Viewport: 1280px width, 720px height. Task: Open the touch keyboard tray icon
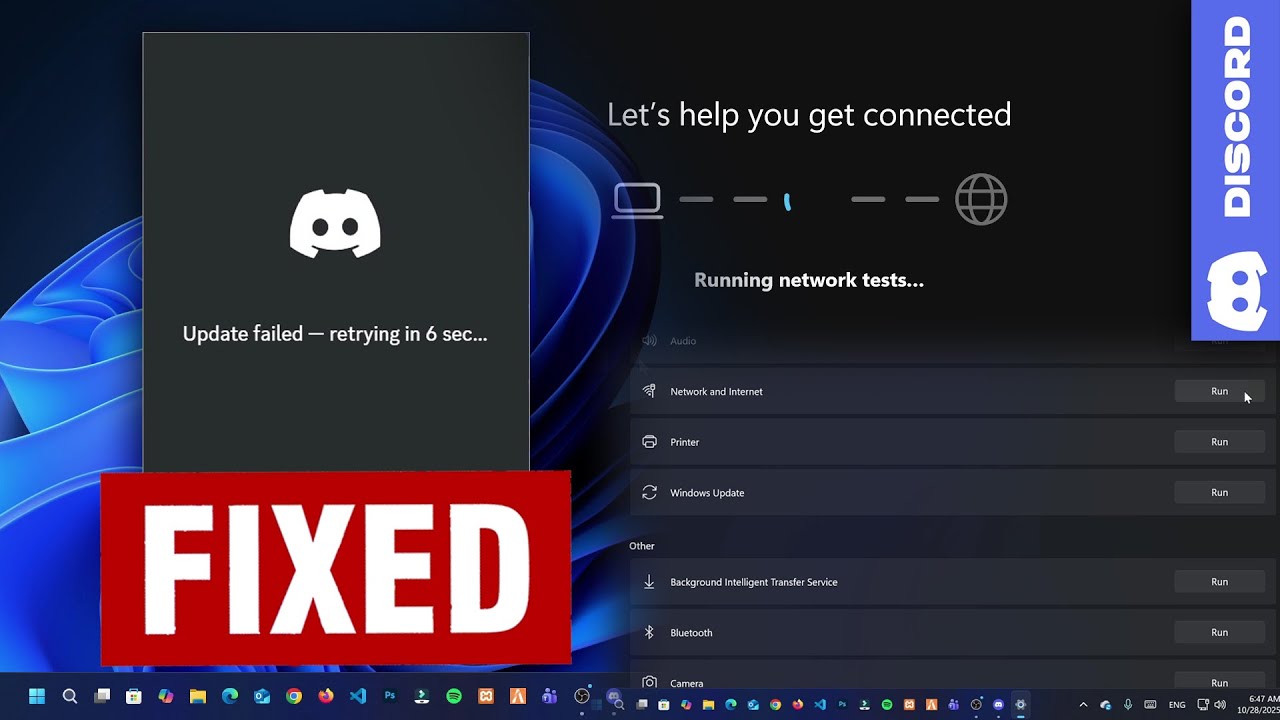pos(1150,705)
